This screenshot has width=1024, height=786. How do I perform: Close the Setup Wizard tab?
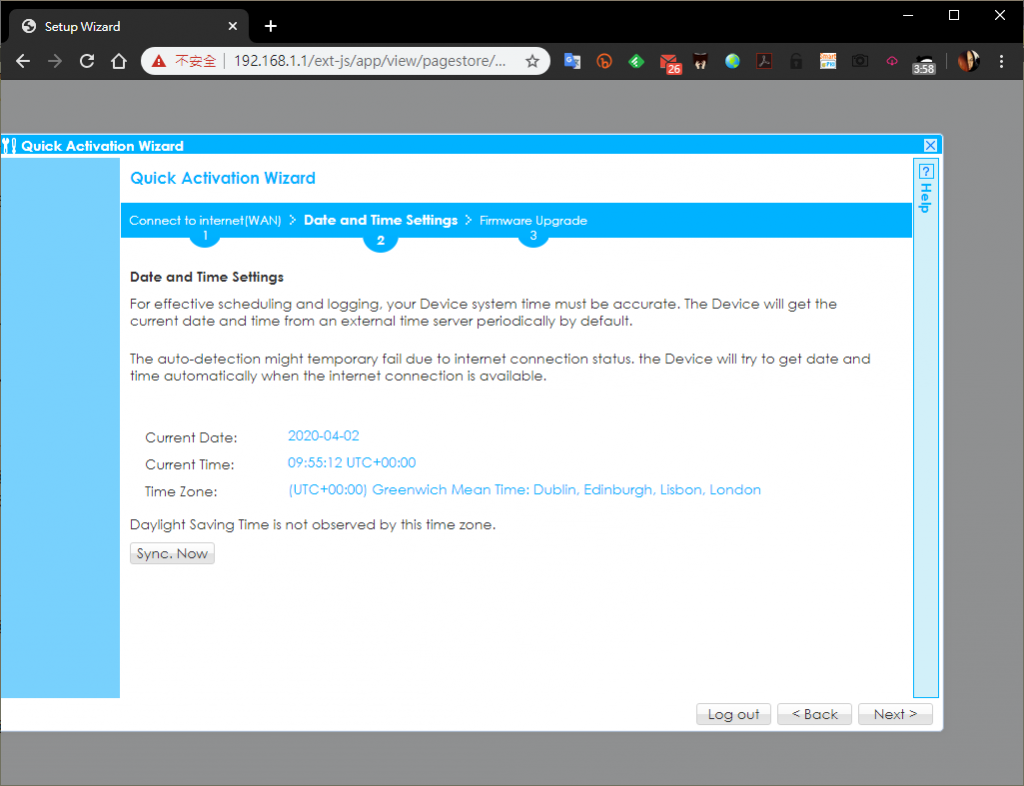click(232, 26)
